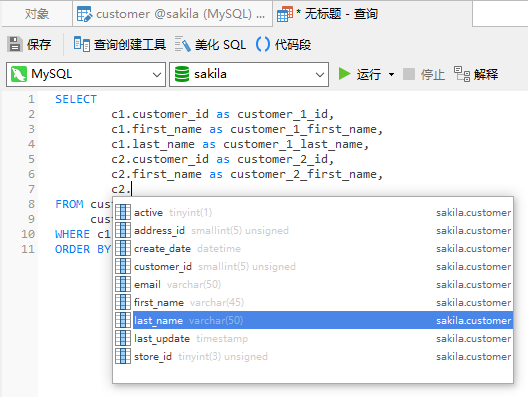The height and width of the screenshot is (397, 528).
Task: Click the Stop square icon
Action: point(408,74)
